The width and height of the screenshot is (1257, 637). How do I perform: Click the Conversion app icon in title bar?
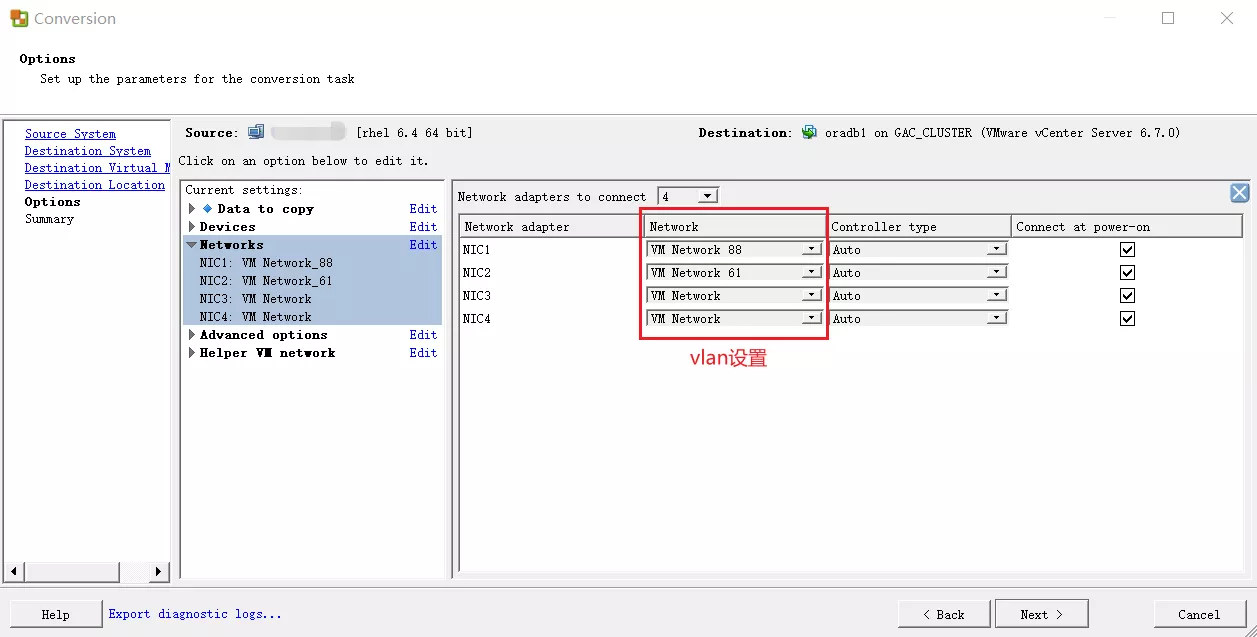pos(18,18)
